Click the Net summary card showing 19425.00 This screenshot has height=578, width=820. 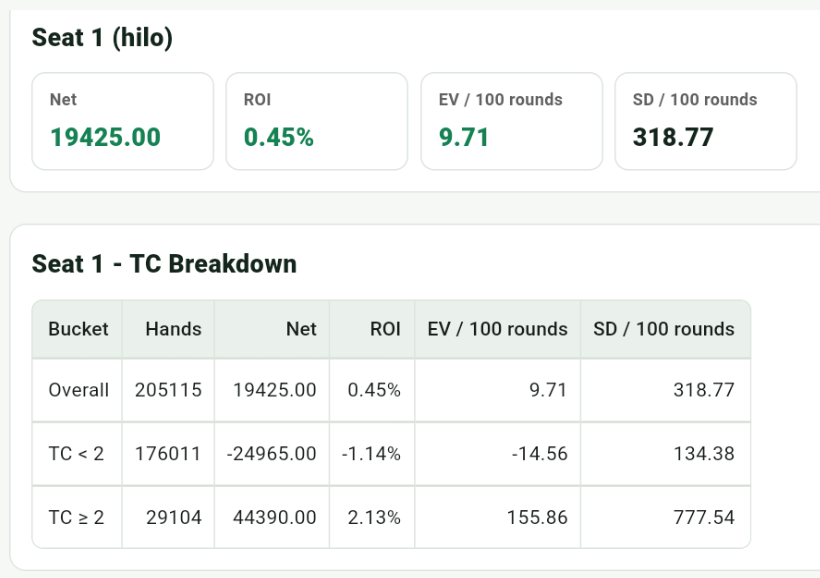coord(122,121)
